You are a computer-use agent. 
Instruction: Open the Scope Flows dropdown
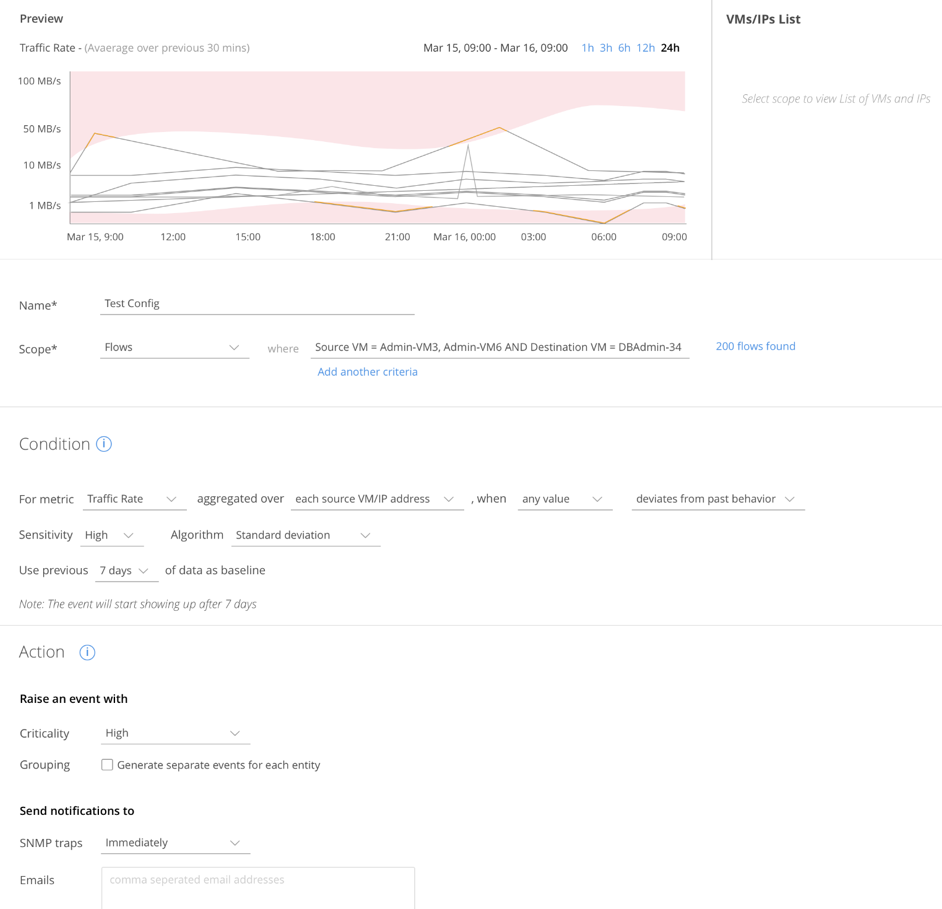tap(174, 347)
